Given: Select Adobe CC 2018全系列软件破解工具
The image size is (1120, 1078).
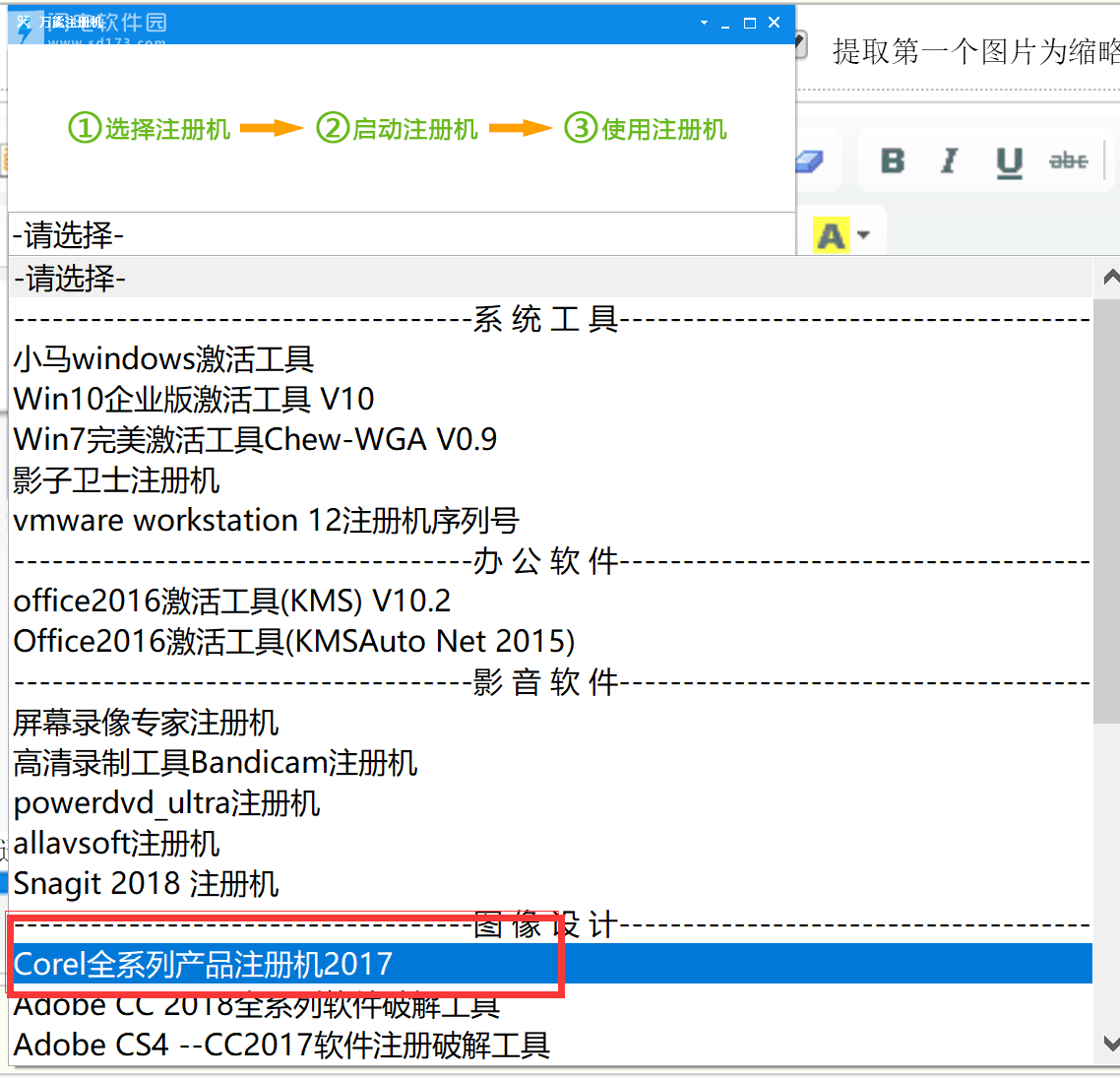Looking at the screenshot, I should (x=551, y=1004).
